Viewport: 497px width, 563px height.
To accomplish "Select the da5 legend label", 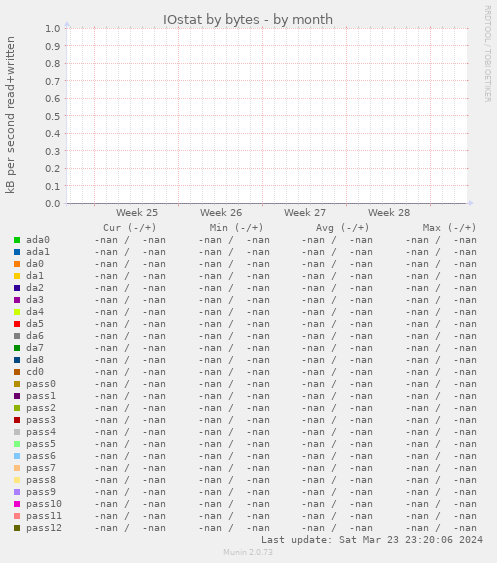I will (35, 324).
